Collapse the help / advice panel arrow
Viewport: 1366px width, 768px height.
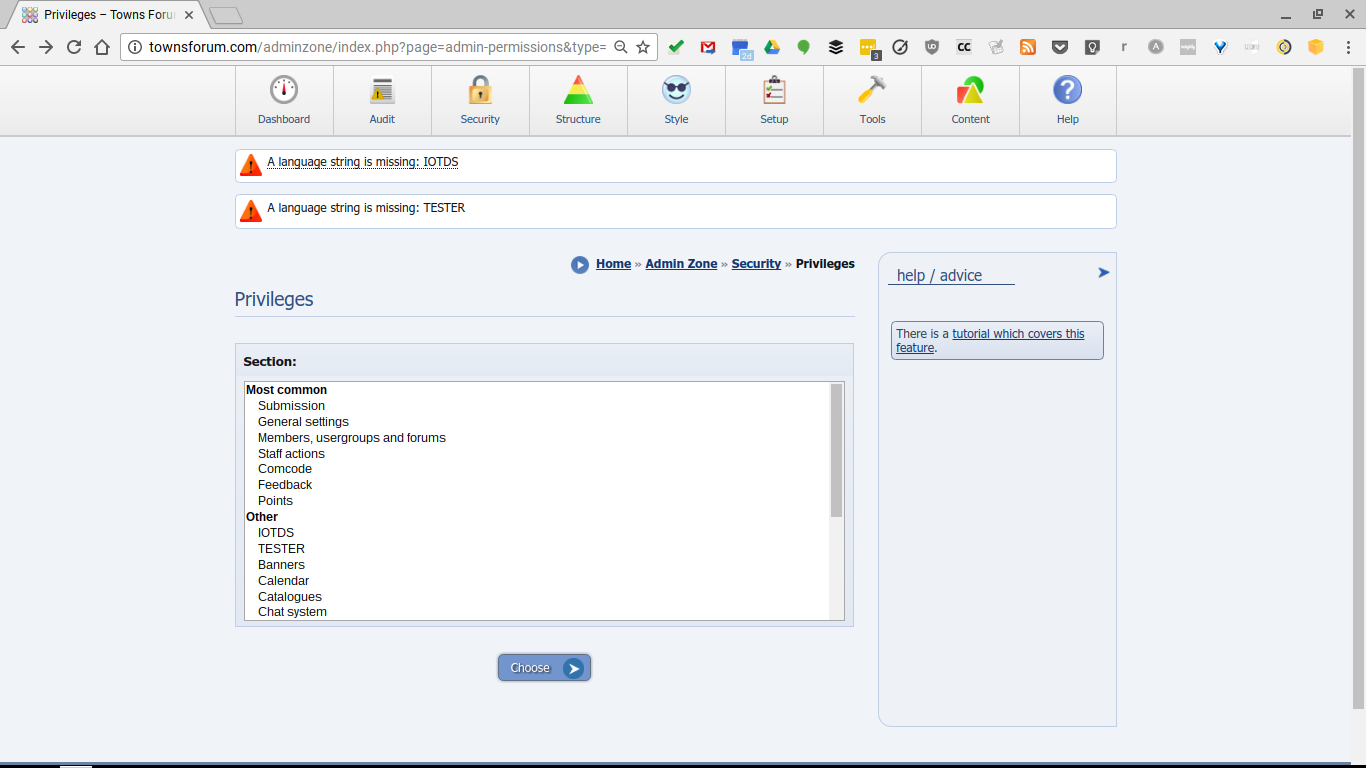tap(1103, 273)
